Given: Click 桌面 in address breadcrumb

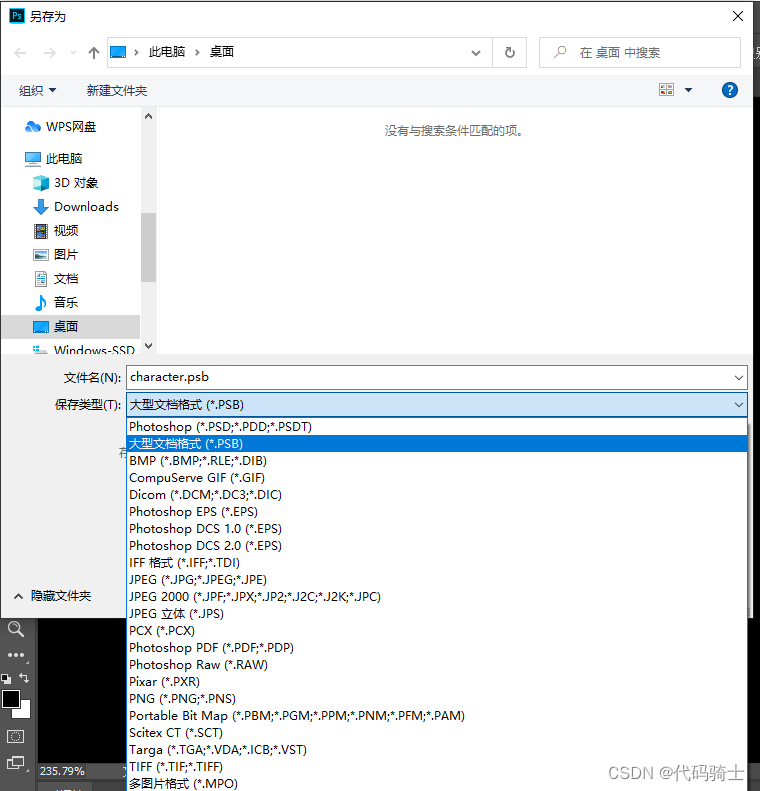Looking at the screenshot, I should click(x=221, y=52).
